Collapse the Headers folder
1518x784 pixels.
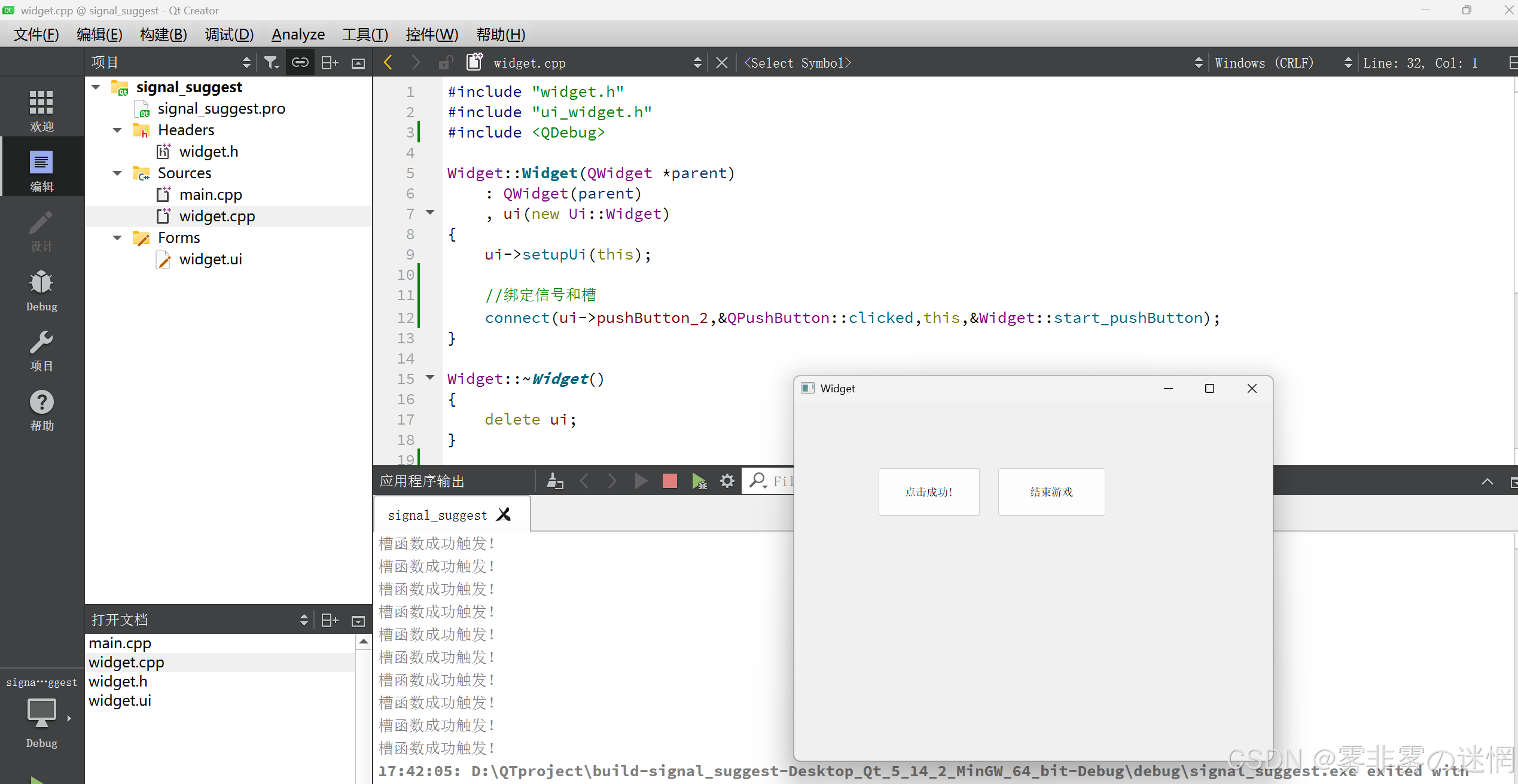click(x=118, y=130)
